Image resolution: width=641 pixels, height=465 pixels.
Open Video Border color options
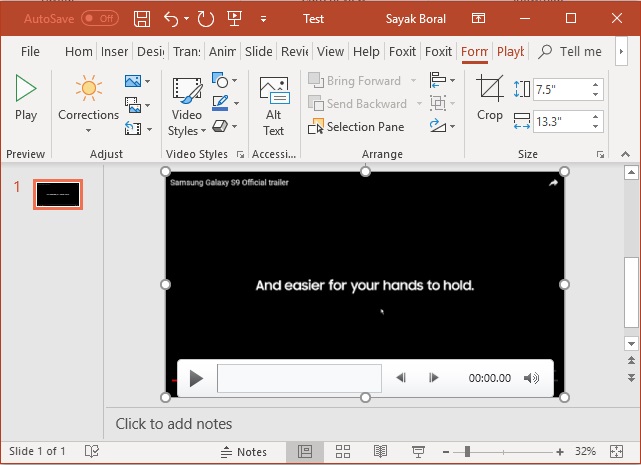pyautogui.click(x=225, y=103)
